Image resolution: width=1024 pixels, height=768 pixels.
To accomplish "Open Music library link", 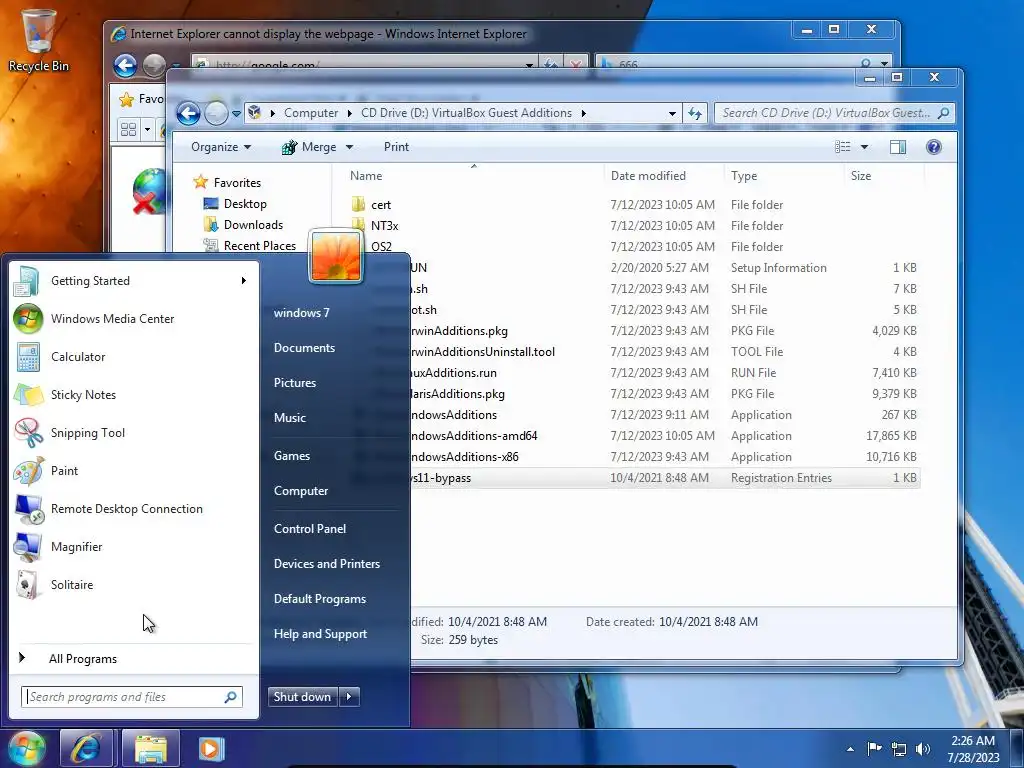I will point(290,418).
